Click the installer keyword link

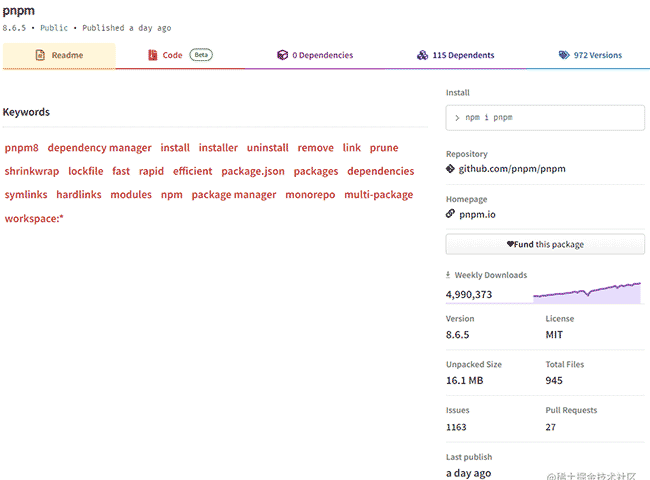point(218,148)
